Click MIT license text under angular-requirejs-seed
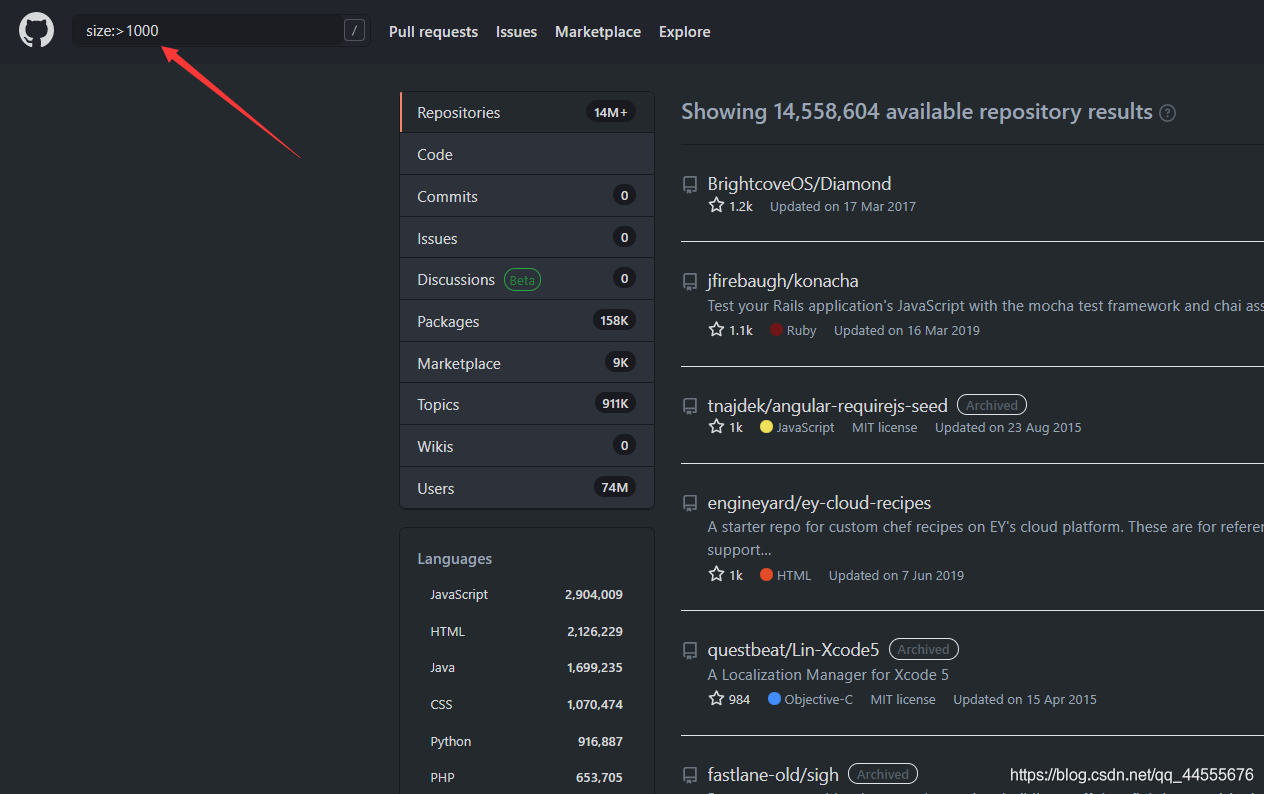 (884, 427)
